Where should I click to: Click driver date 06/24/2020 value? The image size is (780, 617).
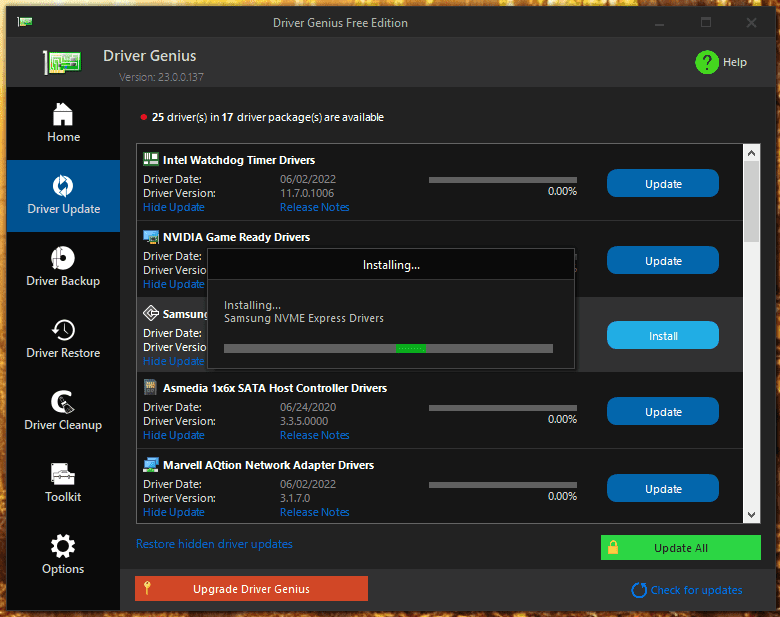click(x=308, y=407)
